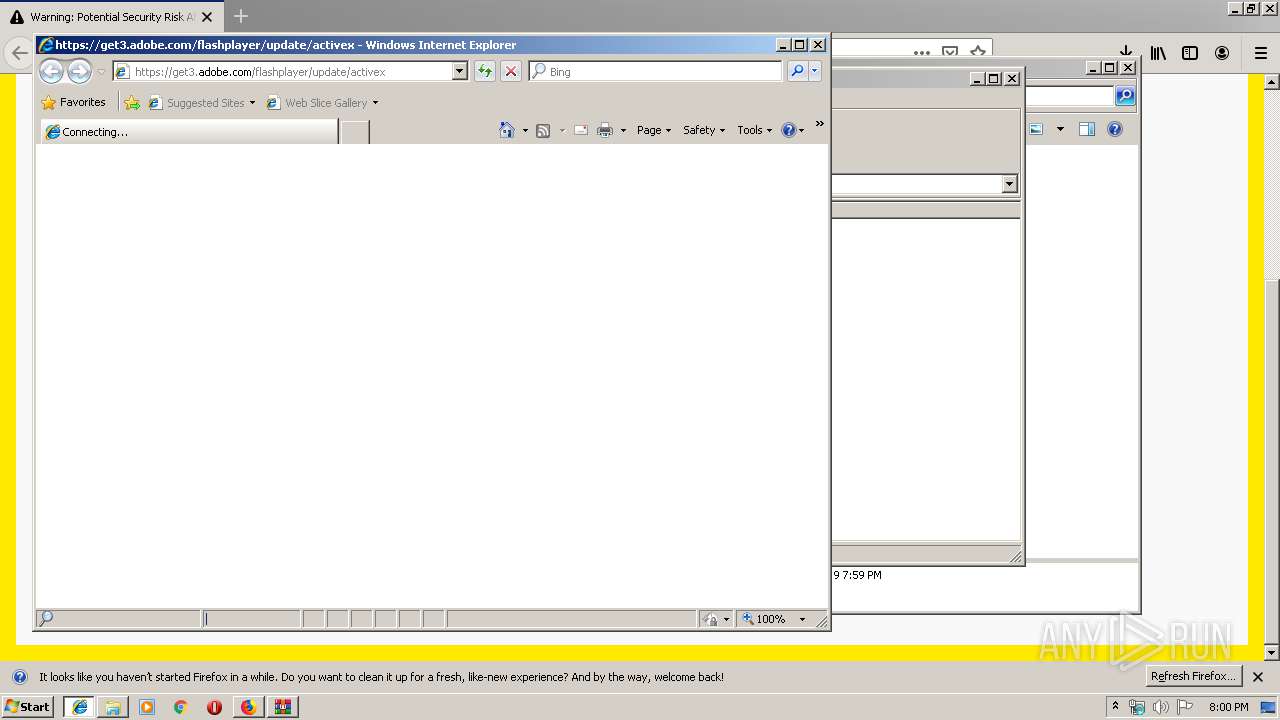
Task: Open the views dropdown arrow in rear window
Action: [x=1060, y=129]
